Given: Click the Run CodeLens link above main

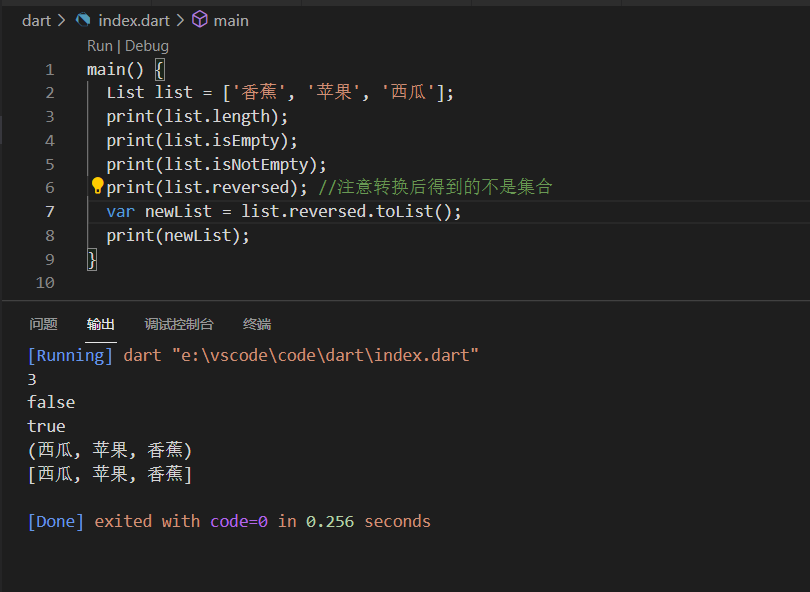Looking at the screenshot, I should coord(100,46).
